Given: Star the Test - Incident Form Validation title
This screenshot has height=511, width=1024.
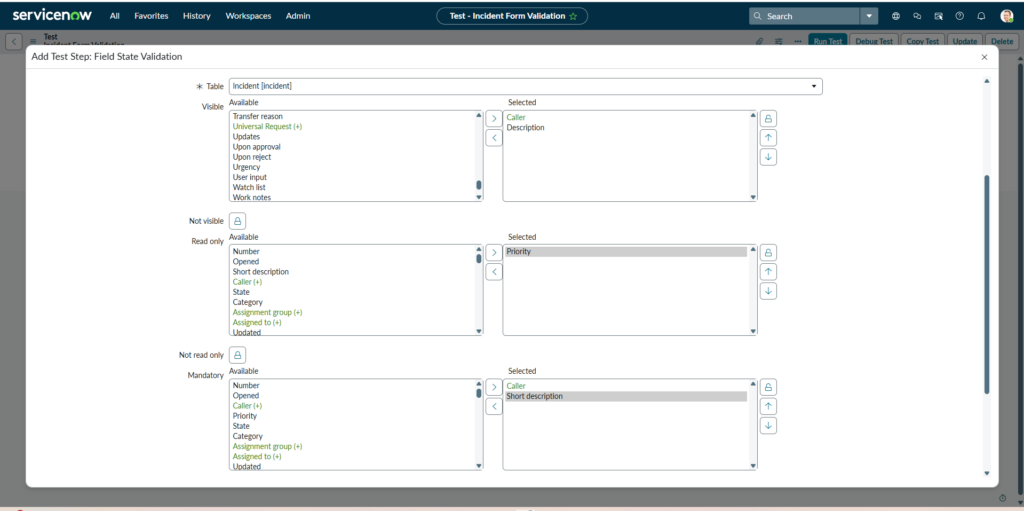Looking at the screenshot, I should pyautogui.click(x=573, y=16).
